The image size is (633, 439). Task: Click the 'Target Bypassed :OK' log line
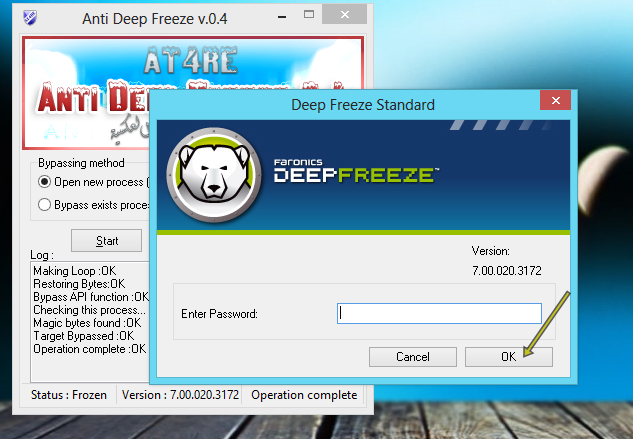click(x=84, y=336)
